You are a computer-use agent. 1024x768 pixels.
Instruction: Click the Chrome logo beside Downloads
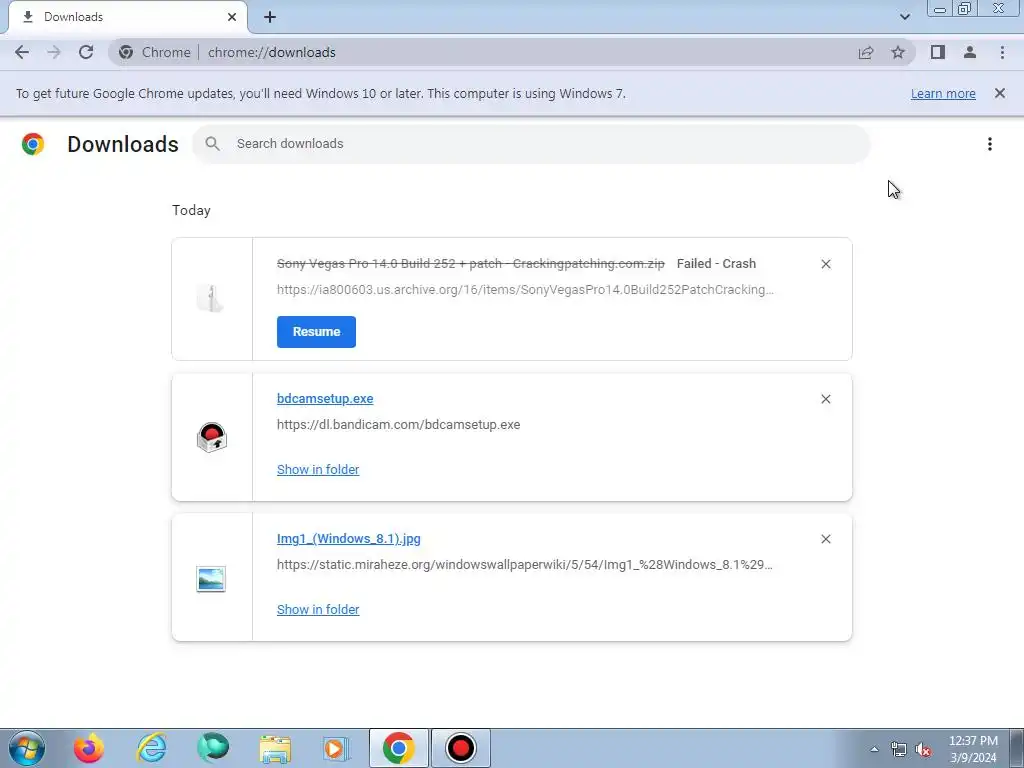point(33,144)
